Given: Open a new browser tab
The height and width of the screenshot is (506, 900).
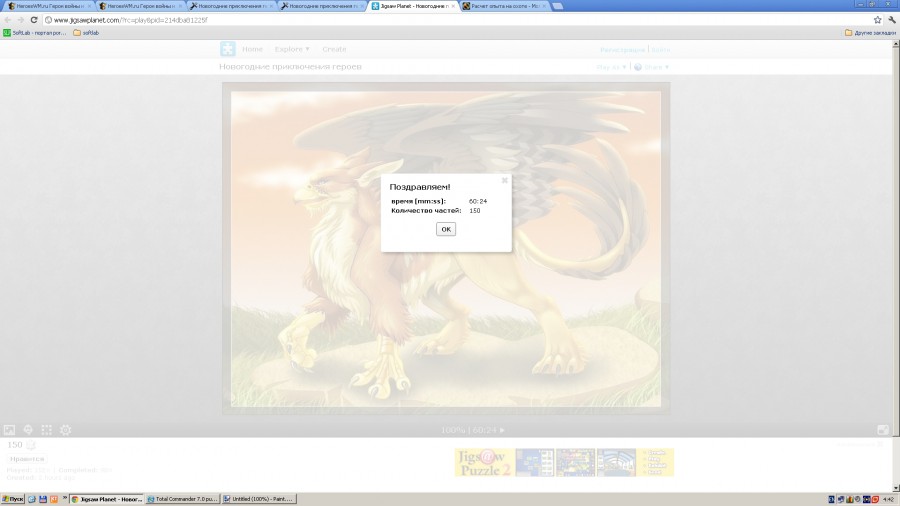Looking at the screenshot, I should click(x=557, y=6).
